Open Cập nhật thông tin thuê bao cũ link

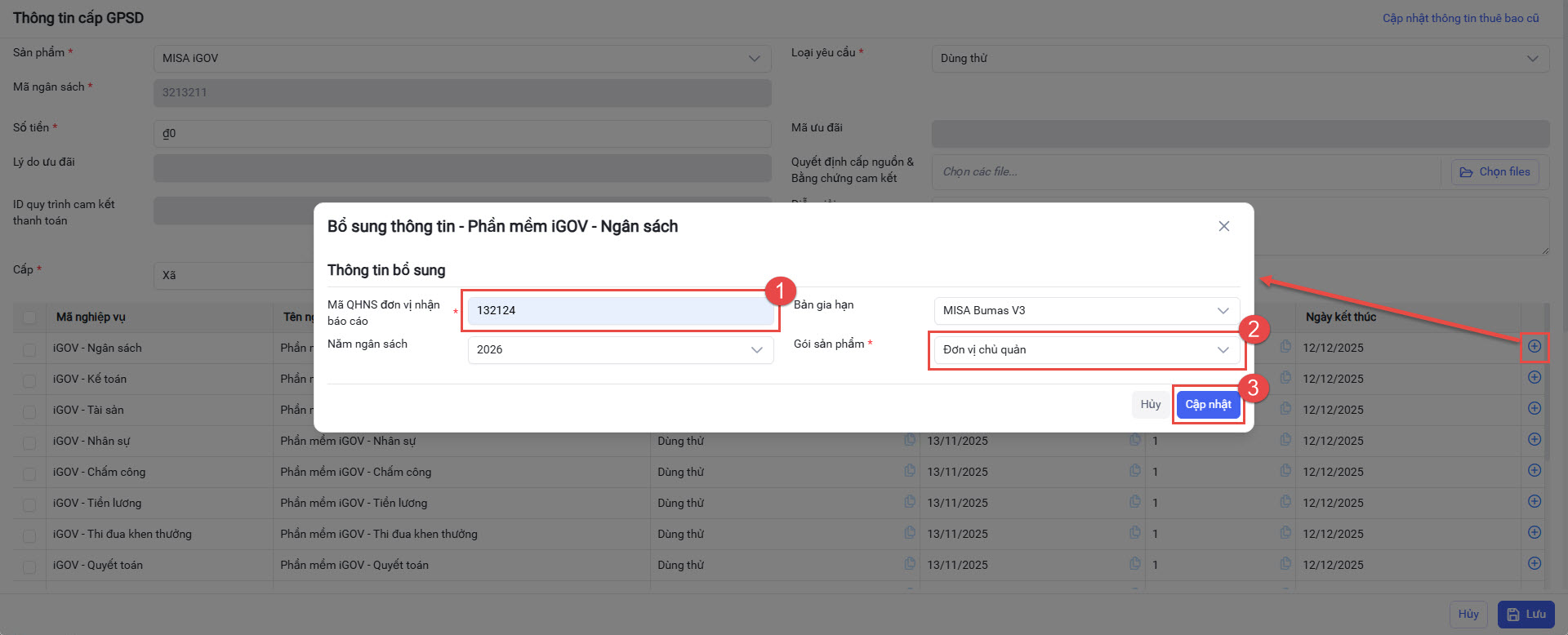pos(1460,18)
